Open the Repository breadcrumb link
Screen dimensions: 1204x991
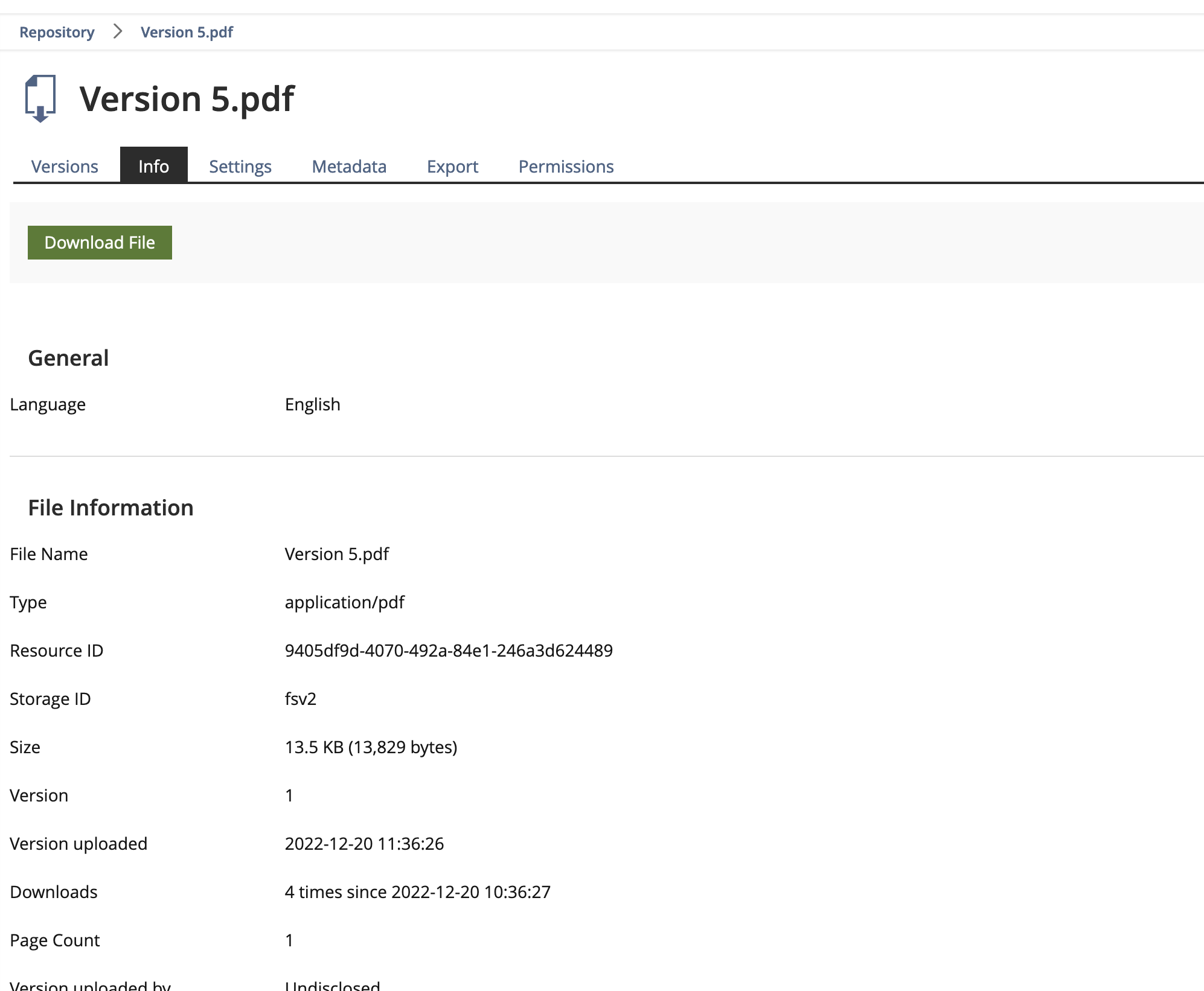(x=57, y=32)
